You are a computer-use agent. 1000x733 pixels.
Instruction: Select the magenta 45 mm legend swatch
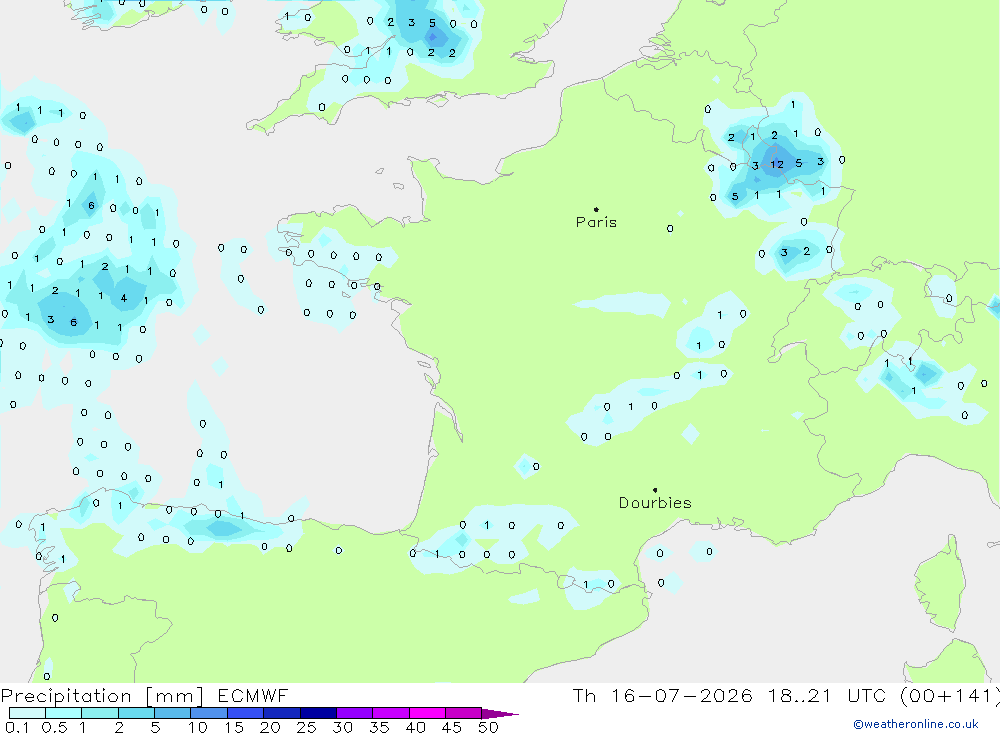(x=463, y=713)
